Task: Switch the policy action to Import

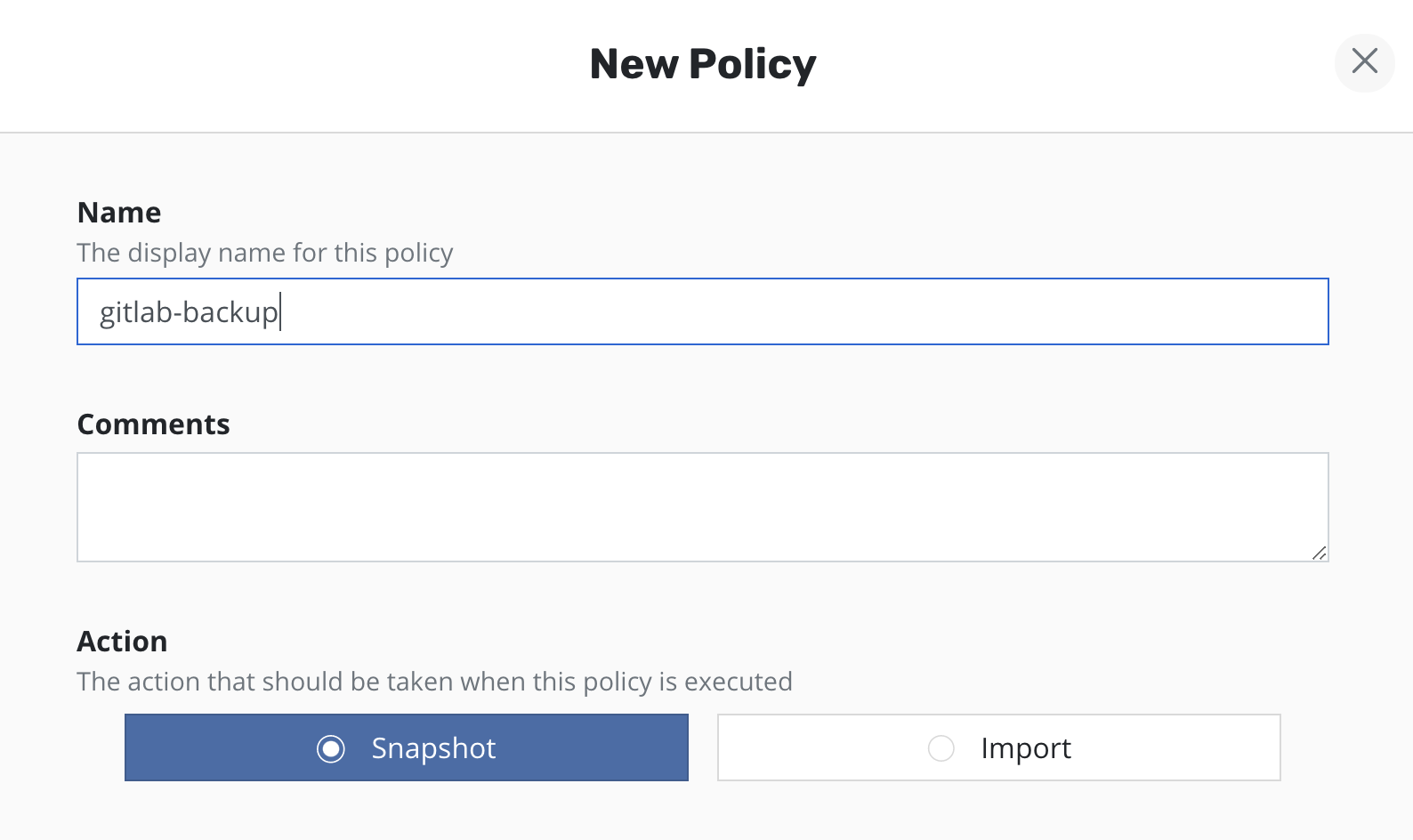Action: click(x=998, y=747)
